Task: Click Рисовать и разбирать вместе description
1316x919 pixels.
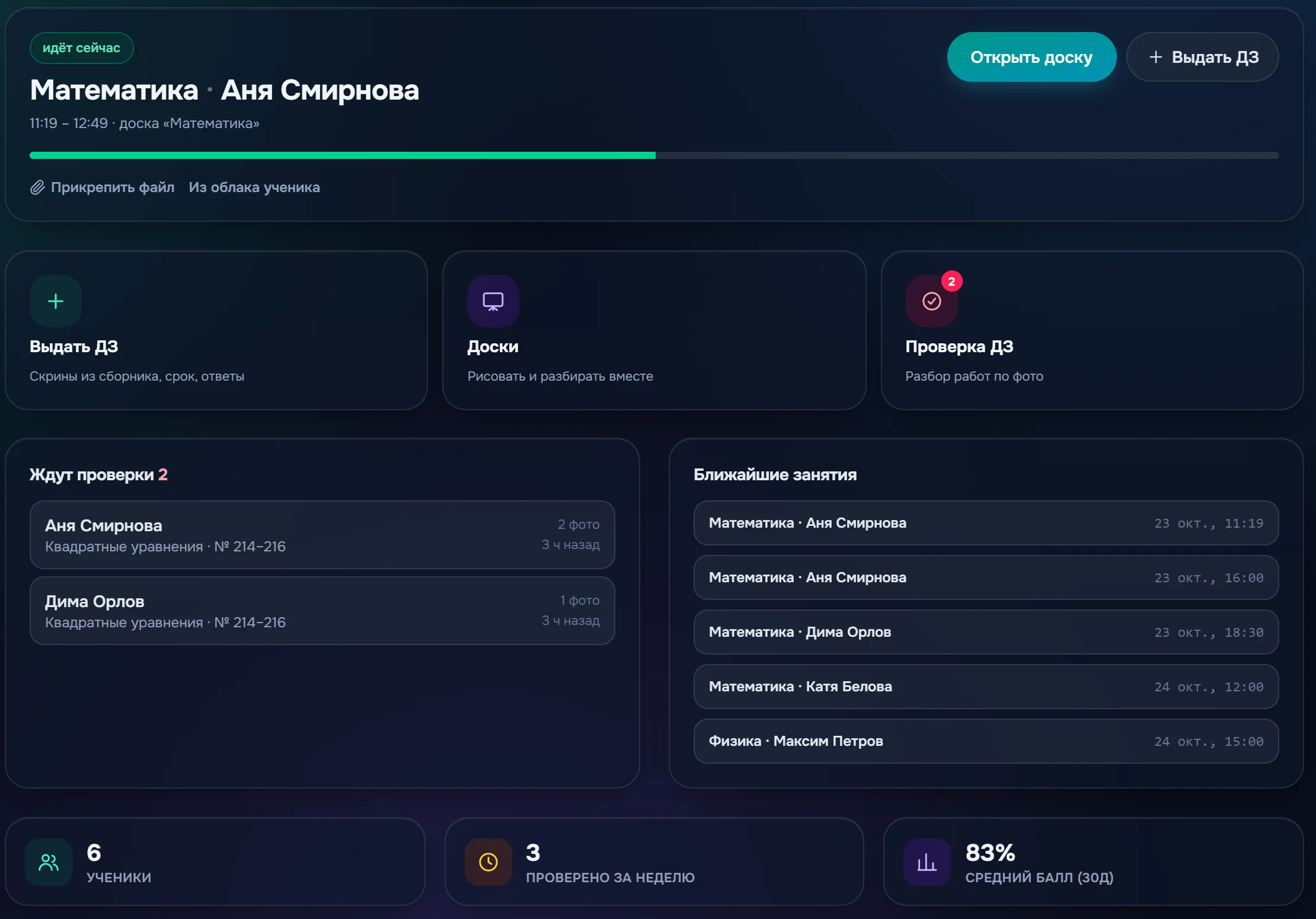Action: pos(560,376)
